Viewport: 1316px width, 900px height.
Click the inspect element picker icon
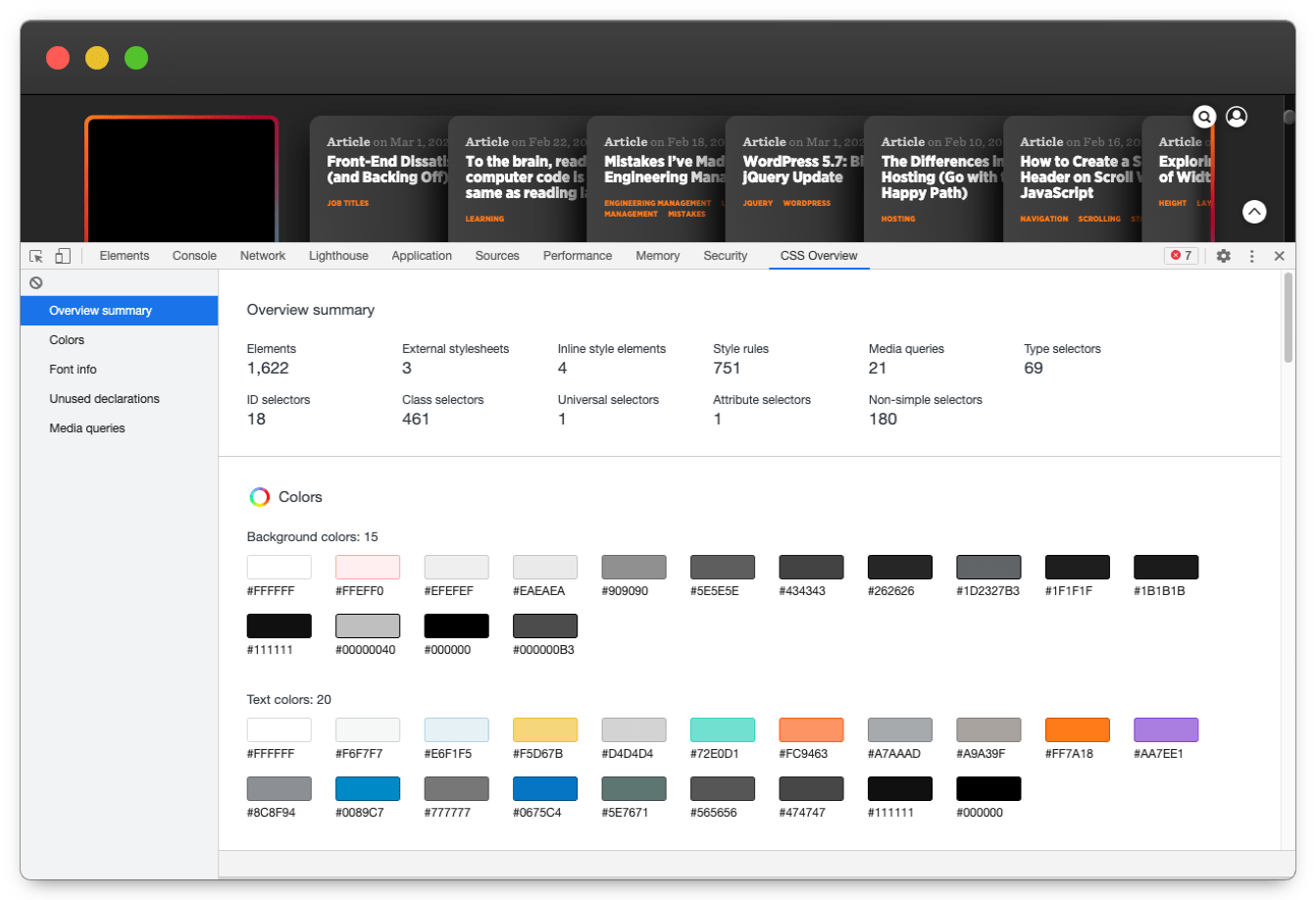click(x=36, y=256)
